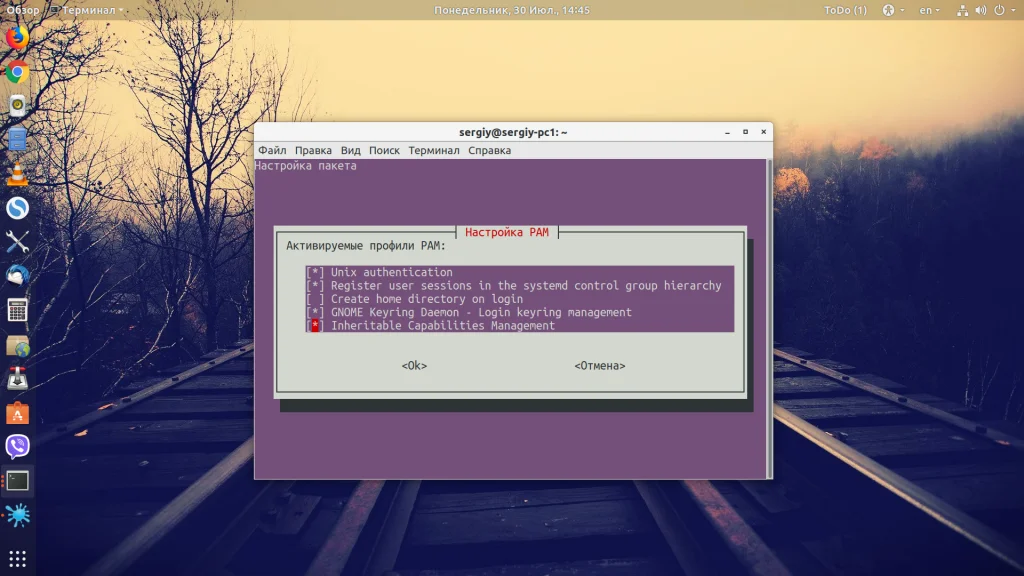Open the blue splash app in dock
Viewport: 1024px width, 576px height.
[x=18, y=515]
